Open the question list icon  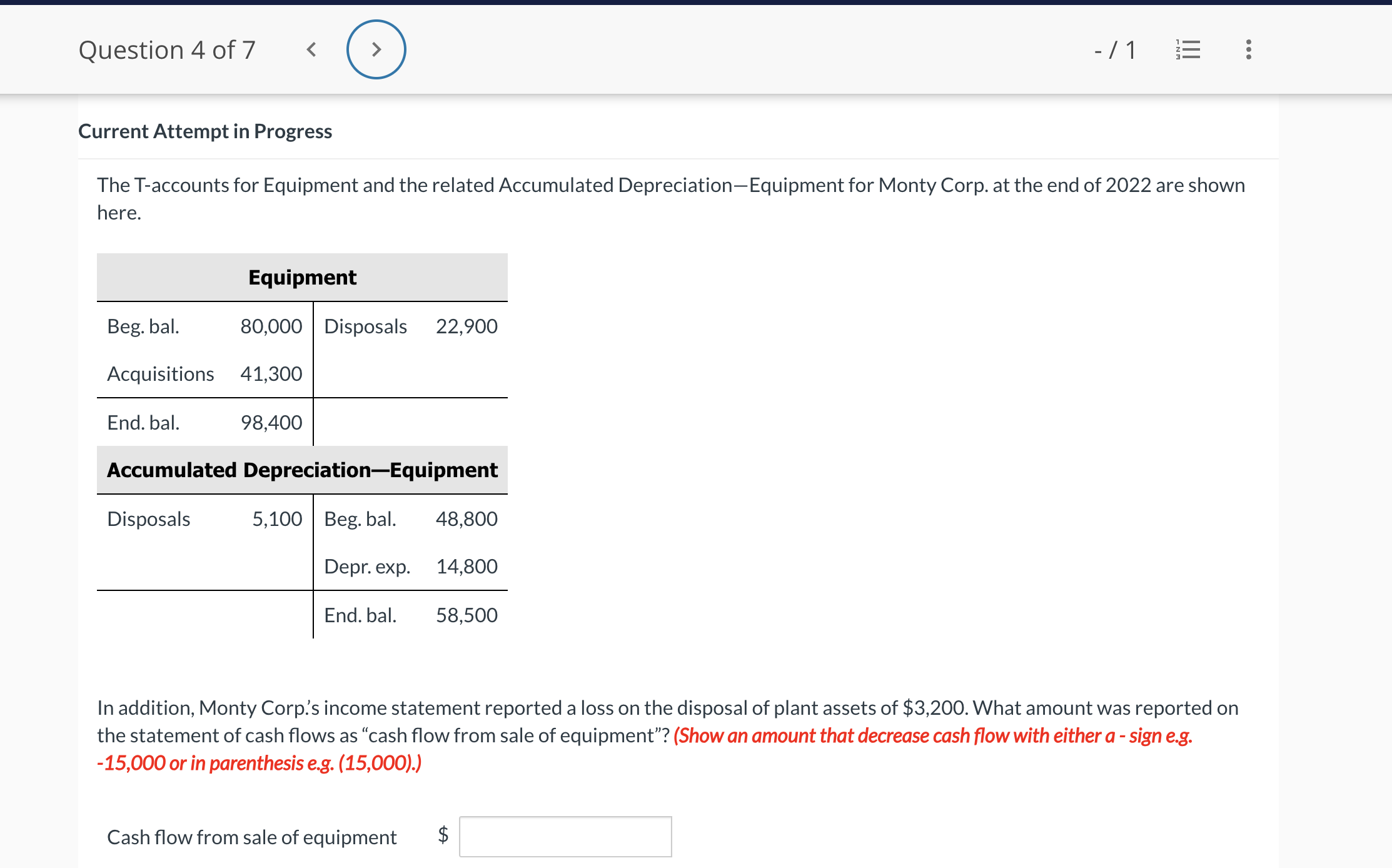1188,49
